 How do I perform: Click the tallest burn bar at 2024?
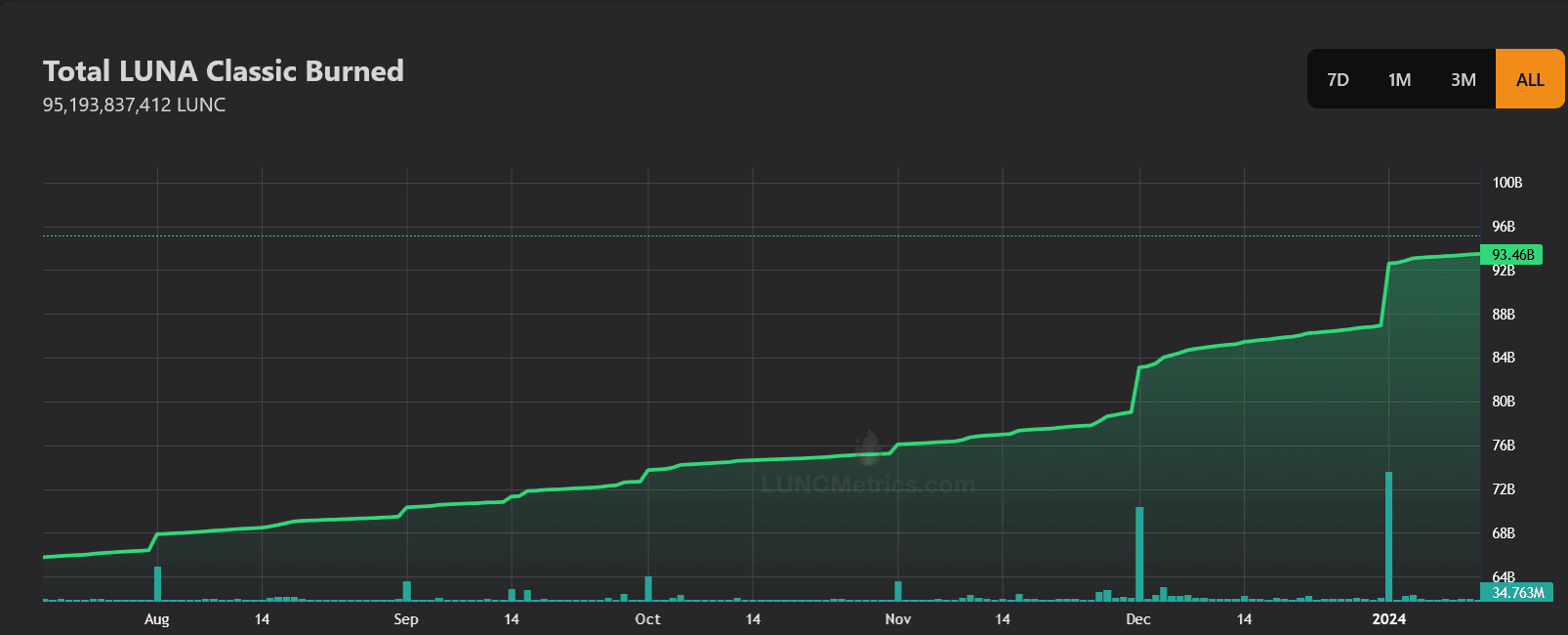point(1388,535)
